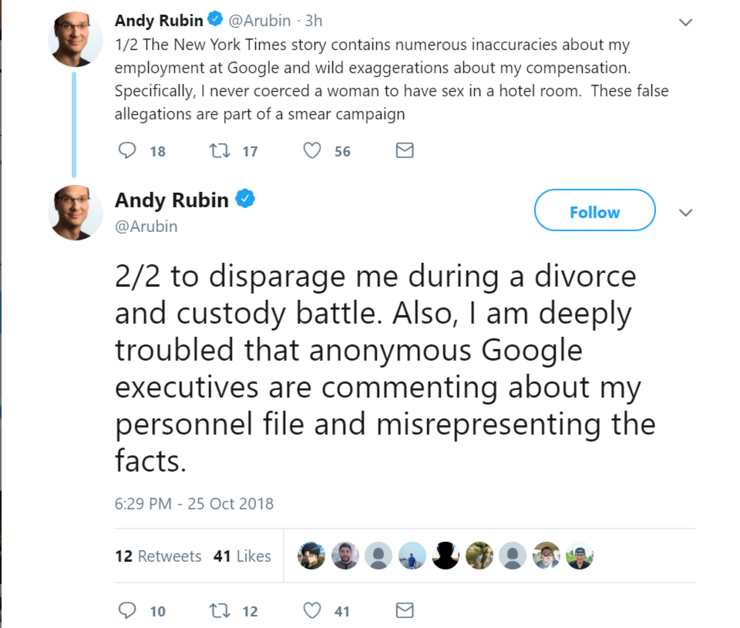The height and width of the screenshot is (628, 740).
Task: Reply to the first 1/2 tweet
Action: [x=127, y=151]
